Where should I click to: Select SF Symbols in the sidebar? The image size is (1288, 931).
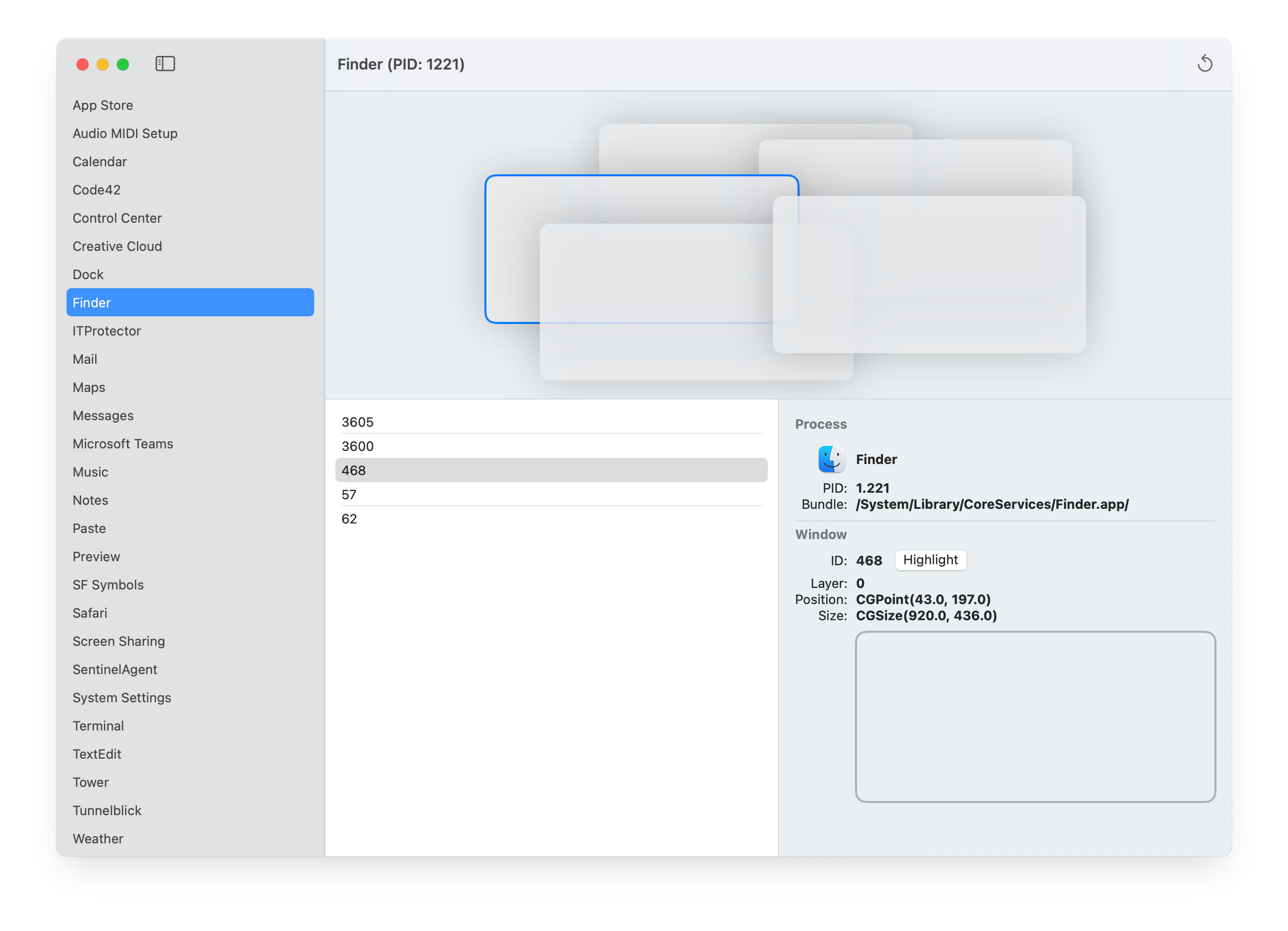coord(190,585)
